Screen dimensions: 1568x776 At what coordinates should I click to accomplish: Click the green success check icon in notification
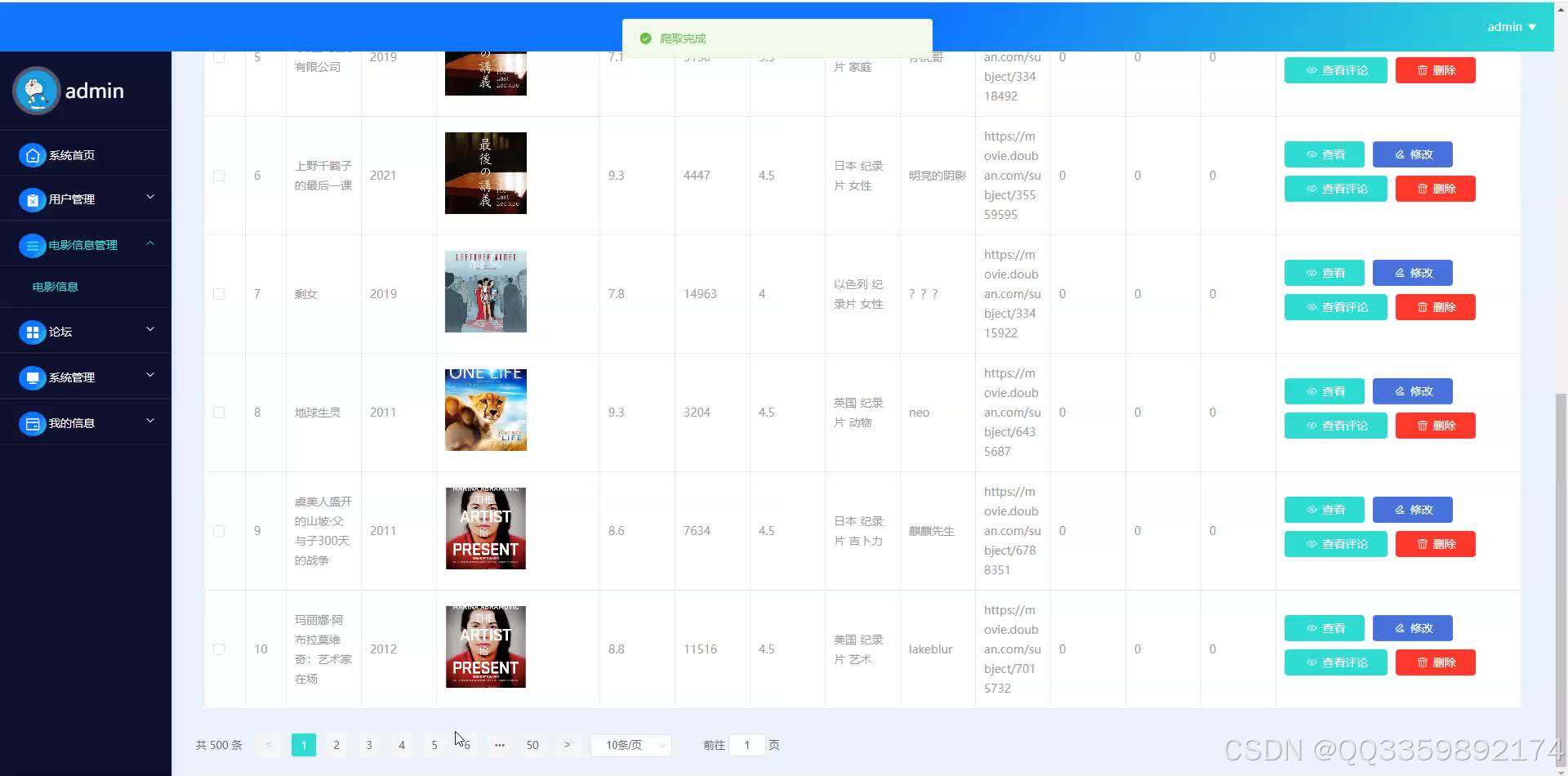click(x=645, y=38)
